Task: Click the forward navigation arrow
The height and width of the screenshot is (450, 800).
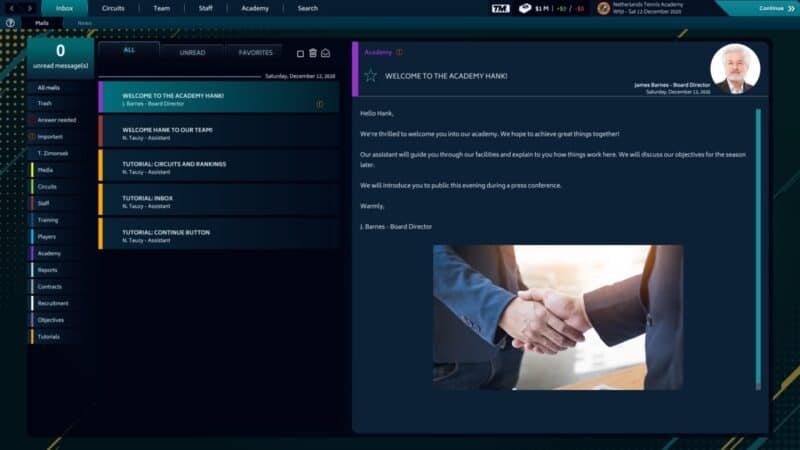Action: (30, 8)
